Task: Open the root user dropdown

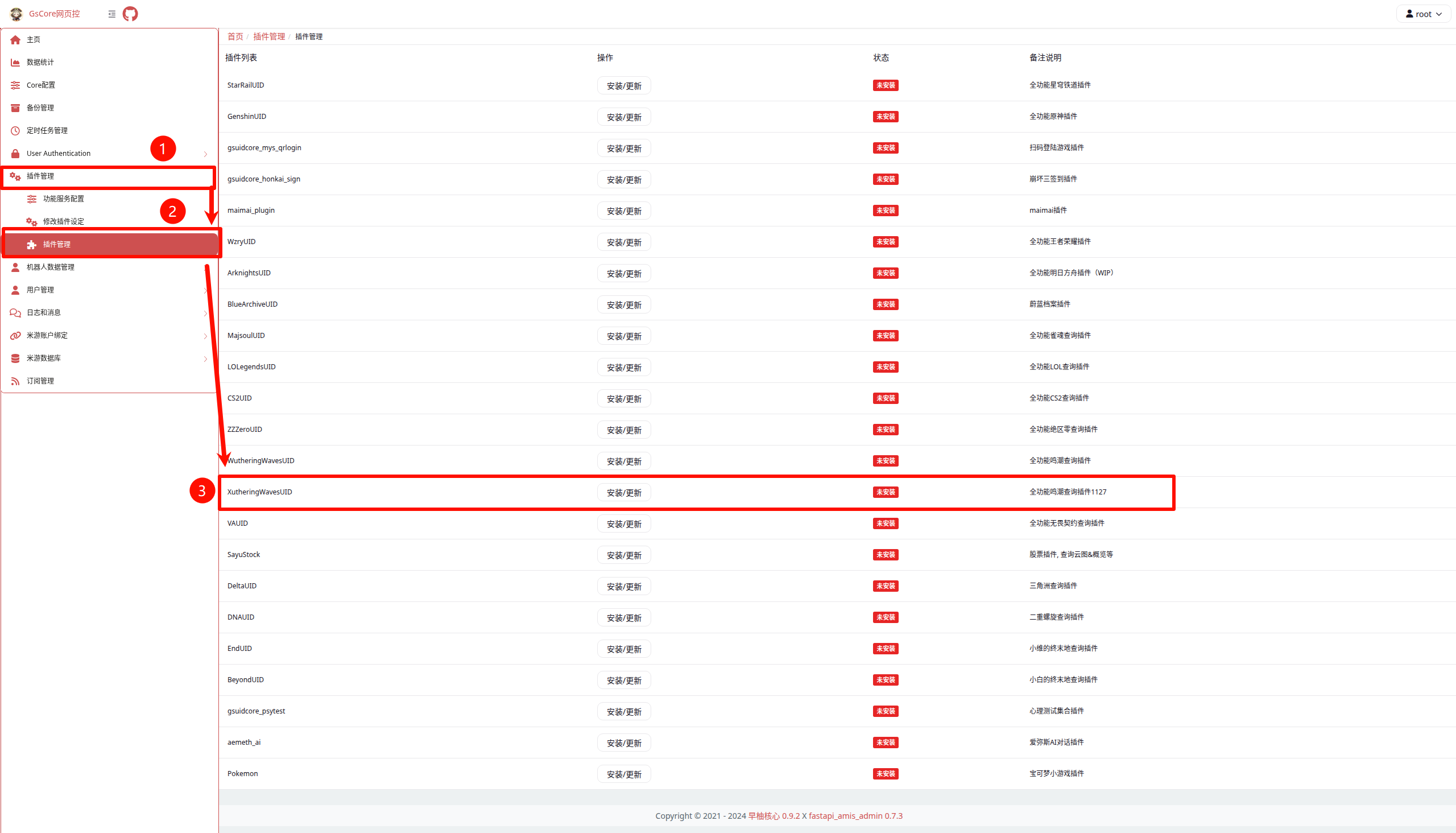Action: (1423, 14)
